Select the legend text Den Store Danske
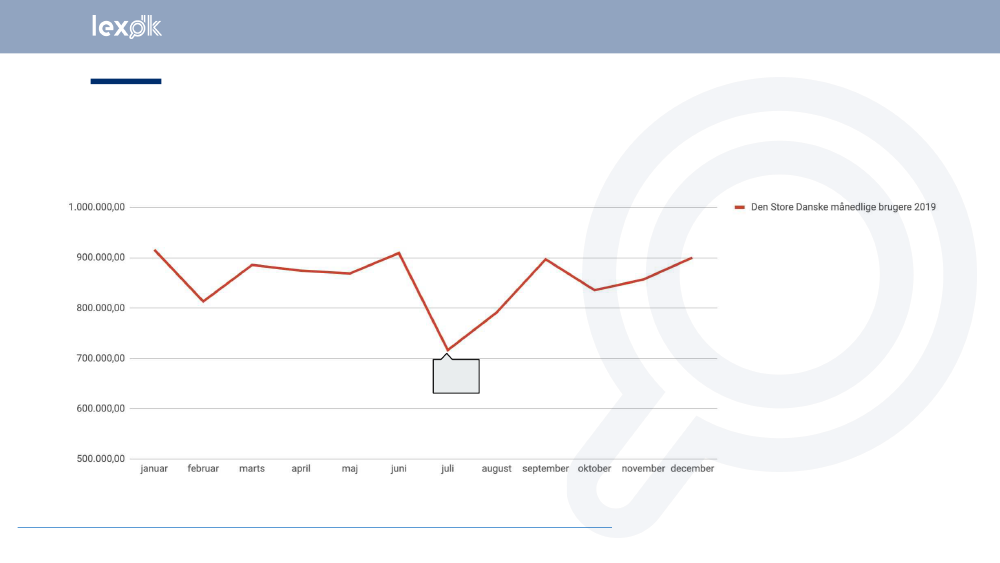Screen dimensions: 1000x563 pos(843,207)
